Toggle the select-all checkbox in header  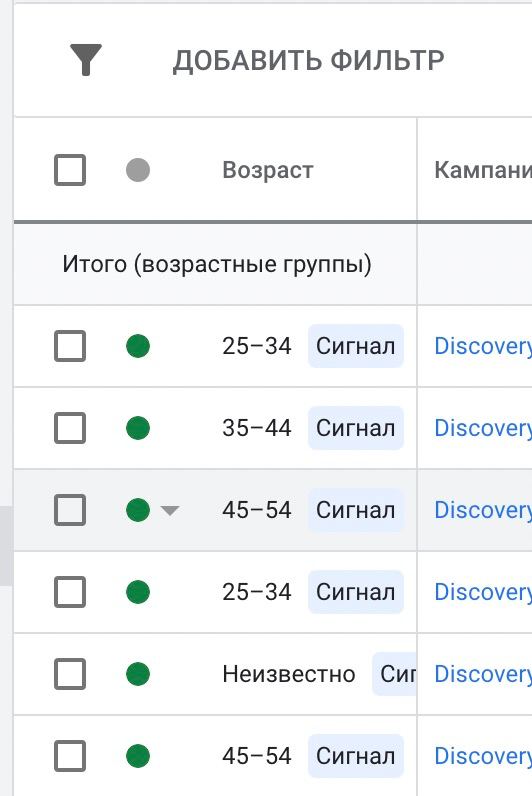pos(70,170)
